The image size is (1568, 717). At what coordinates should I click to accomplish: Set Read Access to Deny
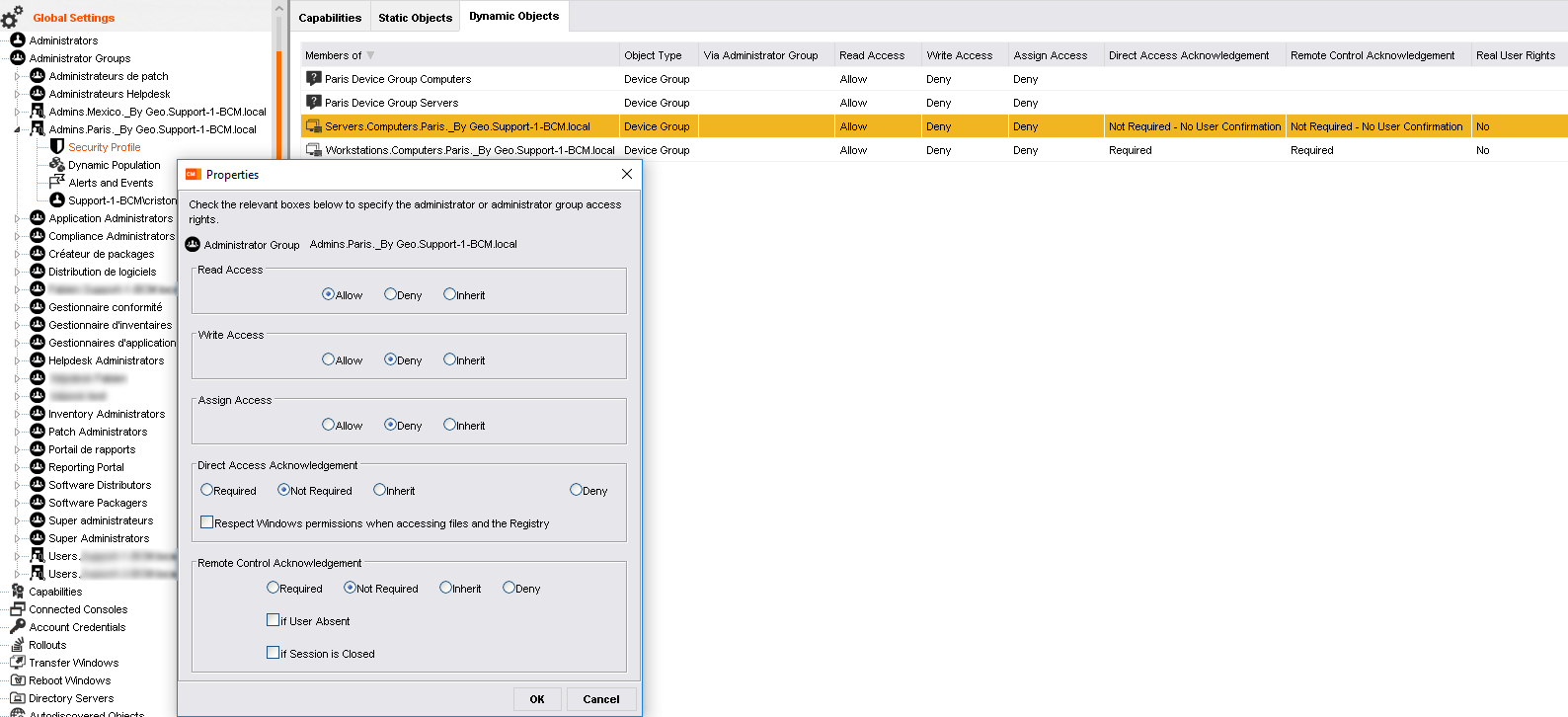[x=390, y=294]
